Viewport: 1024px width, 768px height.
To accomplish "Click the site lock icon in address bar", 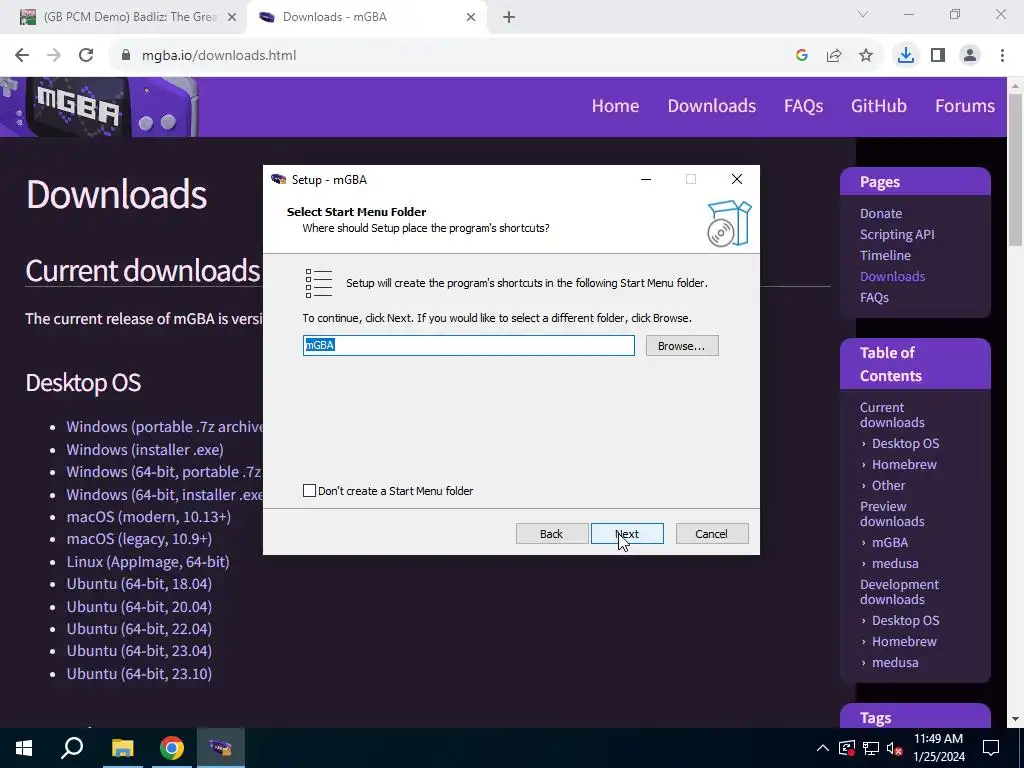I will point(126,56).
